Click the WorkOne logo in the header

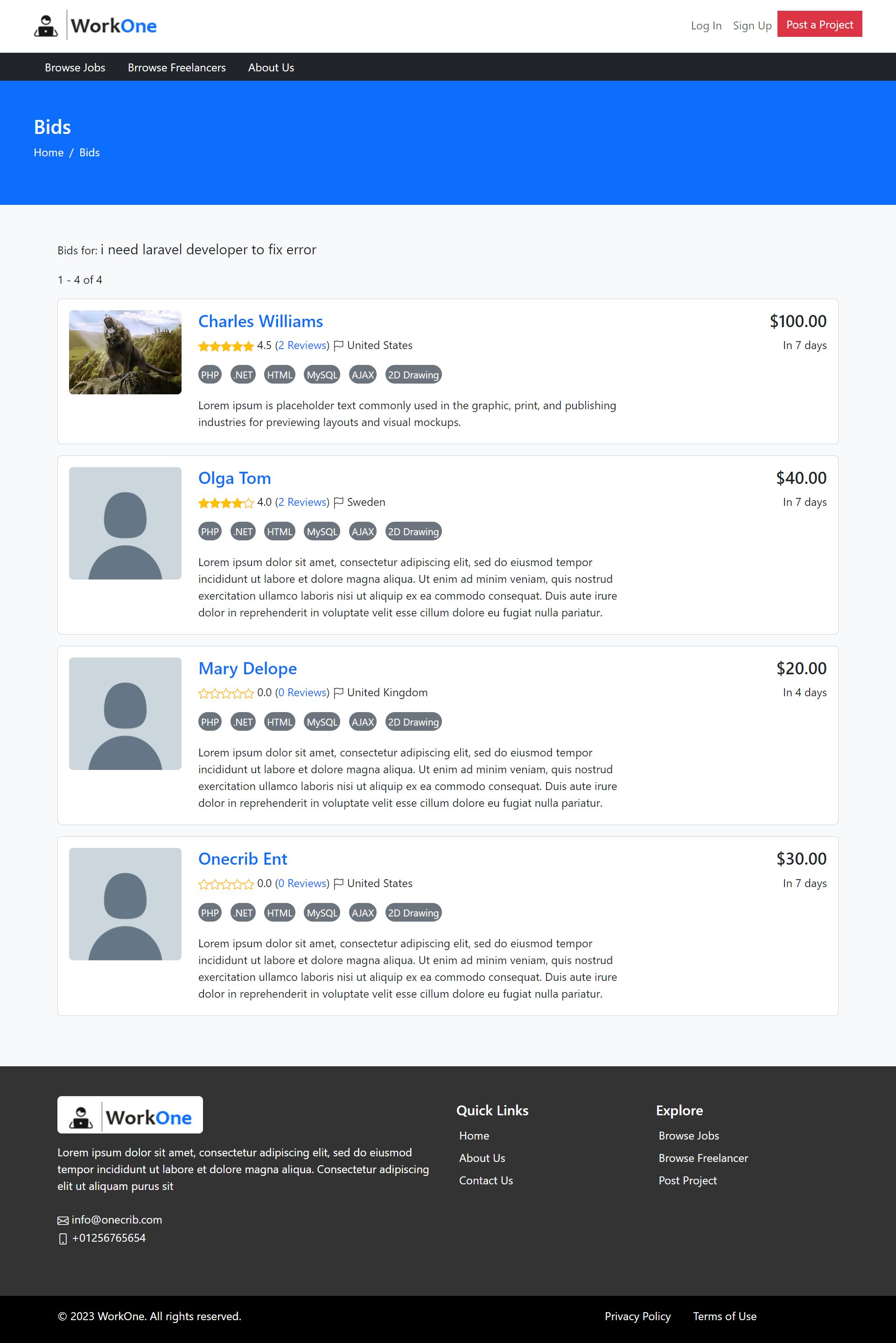coord(95,26)
